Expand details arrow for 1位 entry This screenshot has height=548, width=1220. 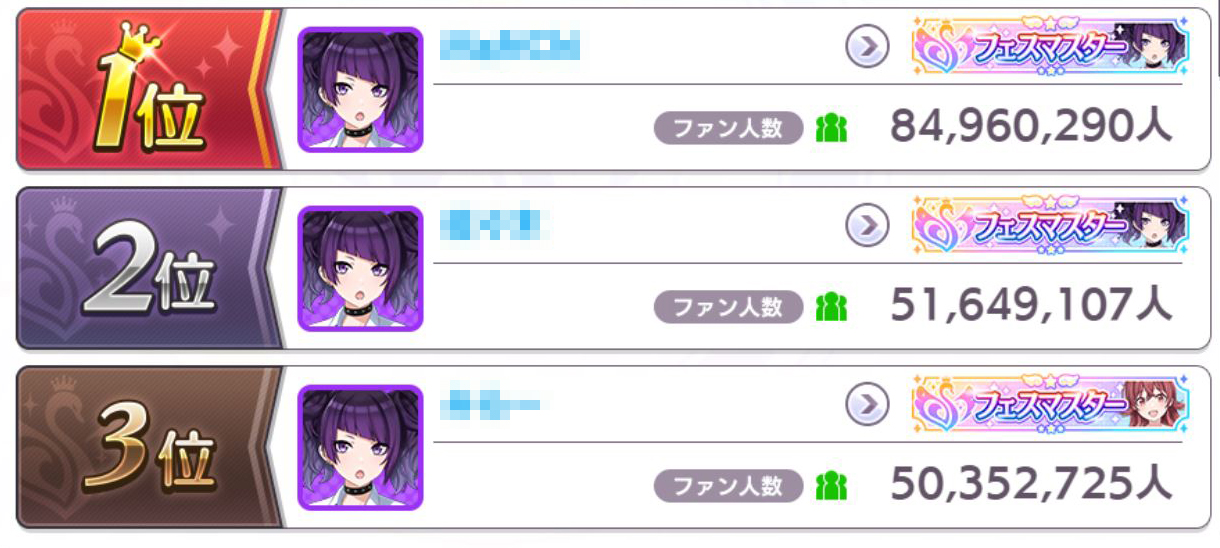[867, 47]
